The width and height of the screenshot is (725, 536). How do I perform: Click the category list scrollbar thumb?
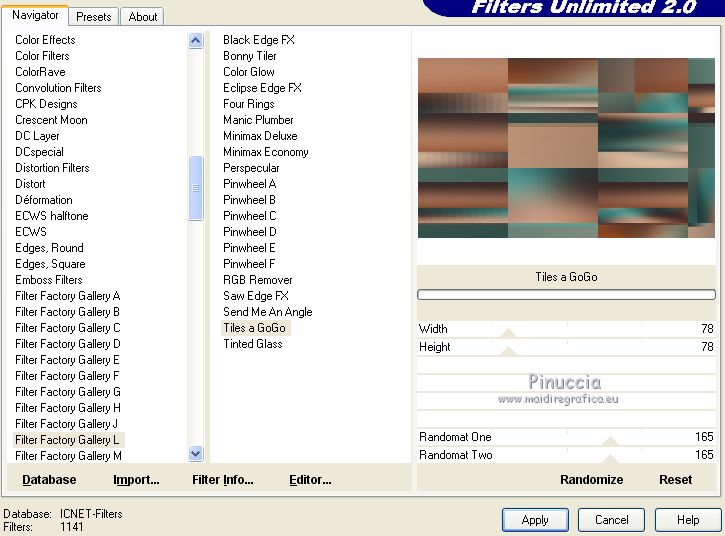click(x=196, y=188)
